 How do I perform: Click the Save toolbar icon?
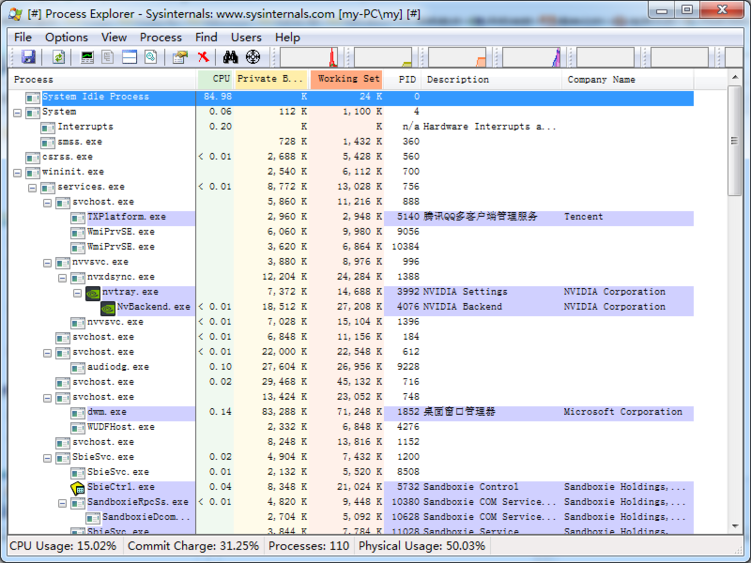pyautogui.click(x=28, y=57)
